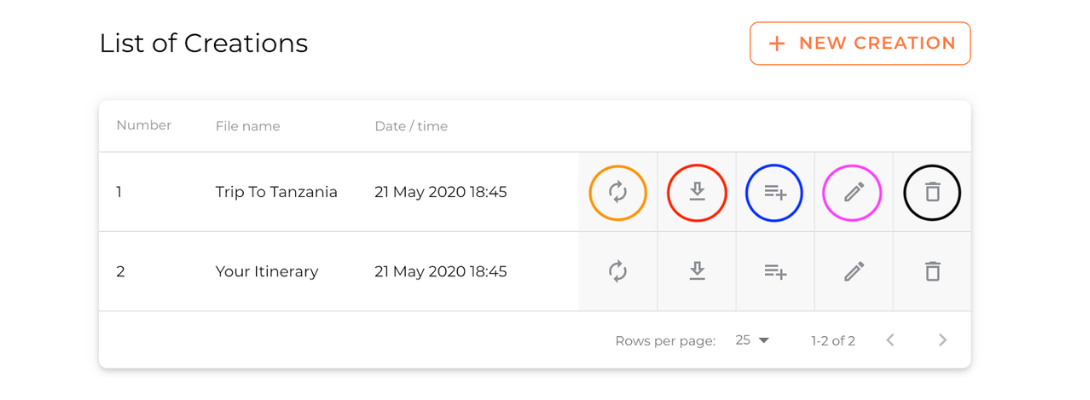Download the Trip To Tanzania file
This screenshot has width=1090, height=400.
pos(697,193)
